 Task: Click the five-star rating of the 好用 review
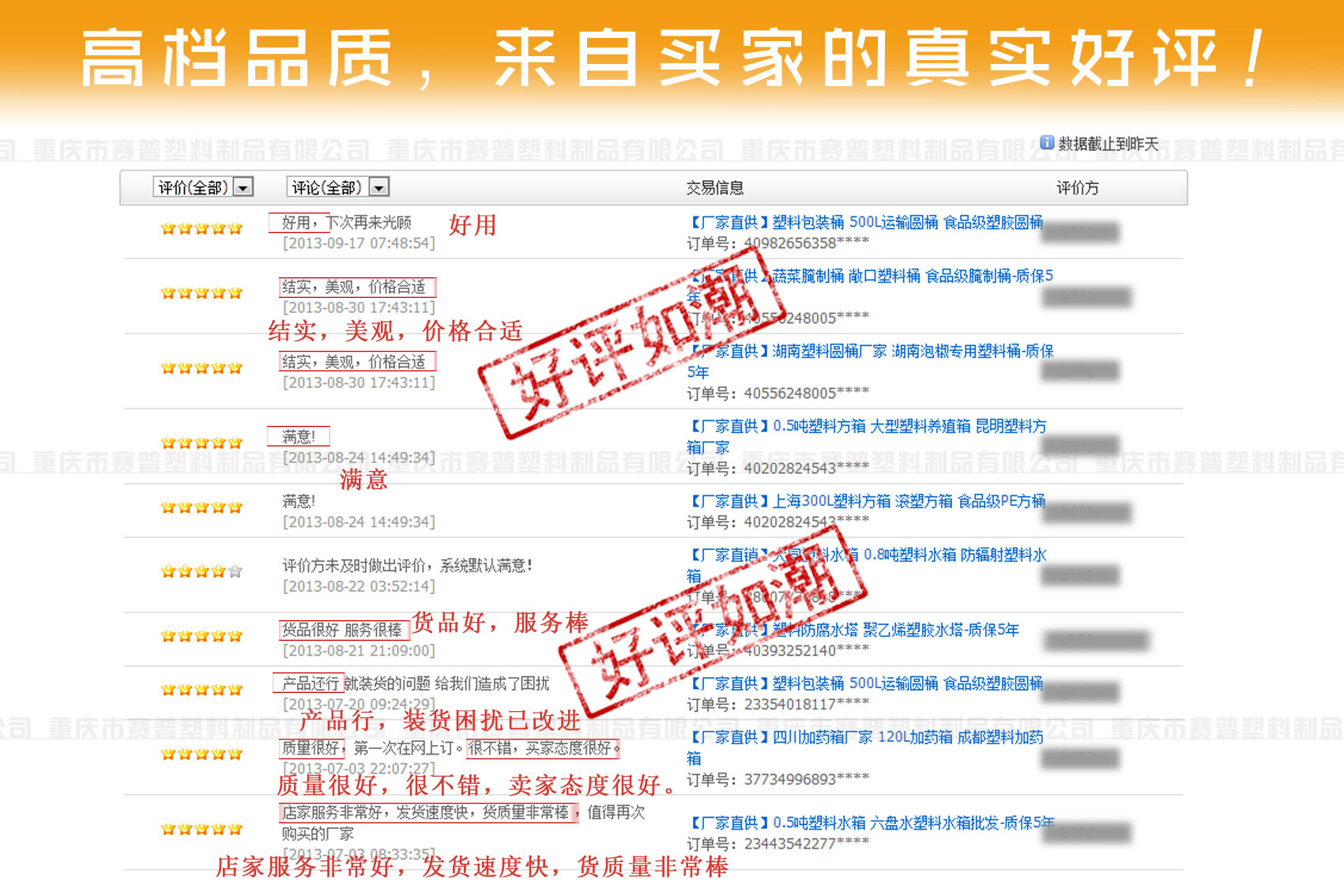click(201, 229)
